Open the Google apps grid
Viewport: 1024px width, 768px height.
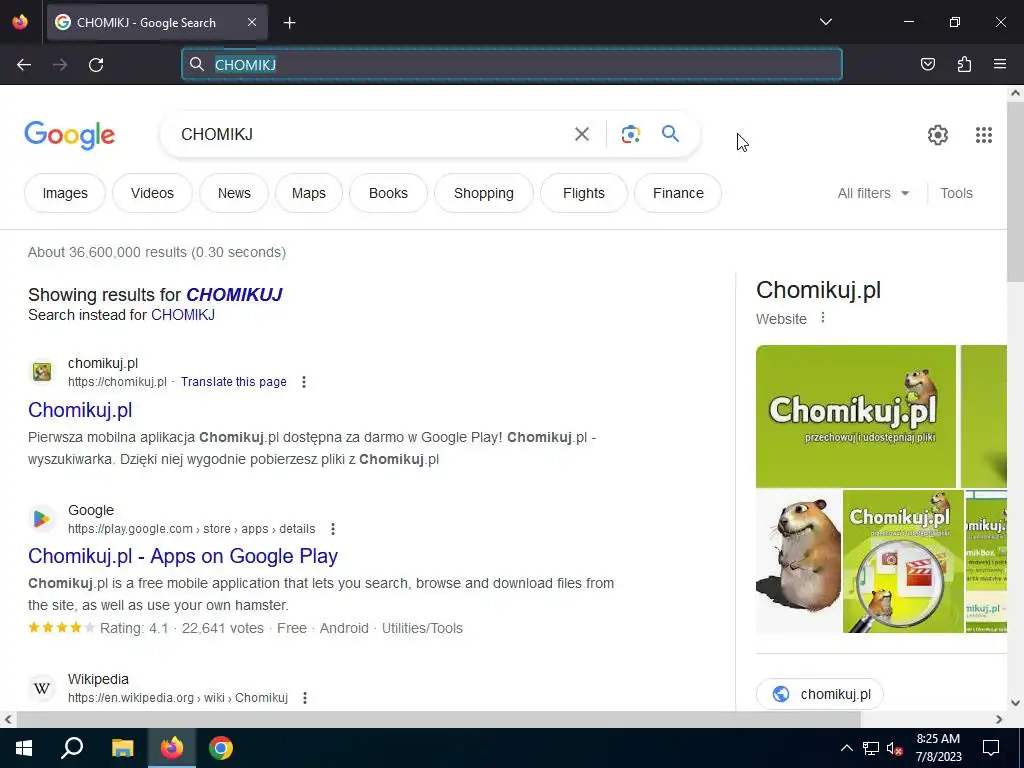tap(984, 135)
